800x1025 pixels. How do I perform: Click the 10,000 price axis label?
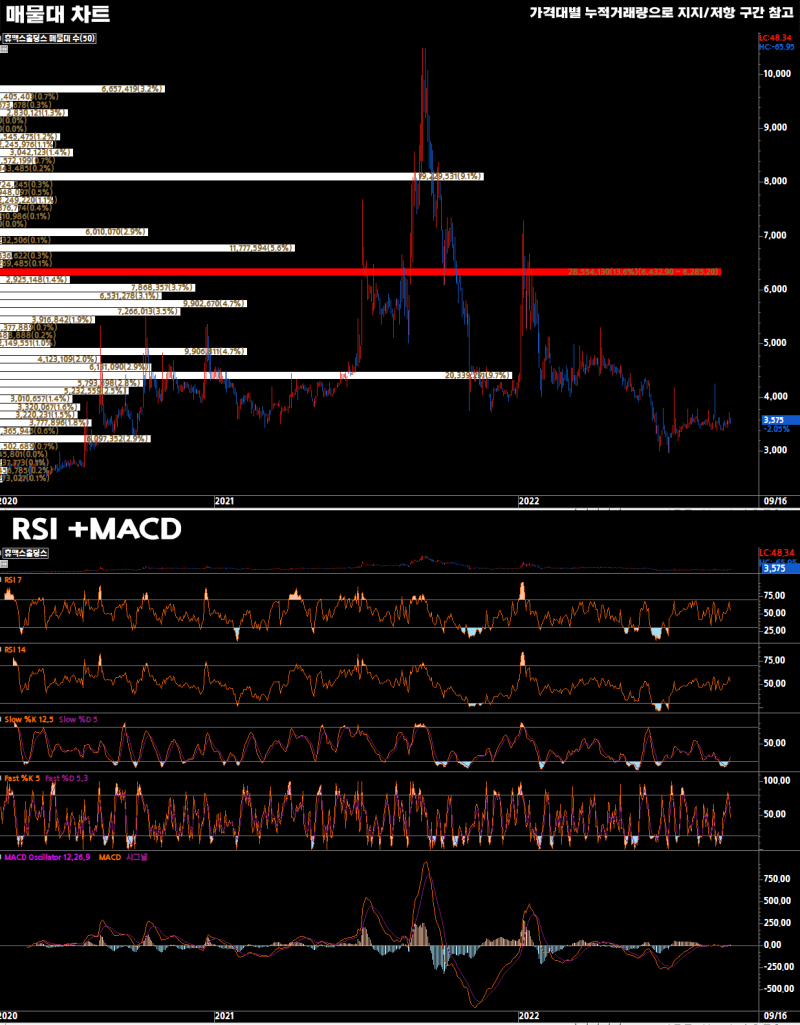point(775,74)
